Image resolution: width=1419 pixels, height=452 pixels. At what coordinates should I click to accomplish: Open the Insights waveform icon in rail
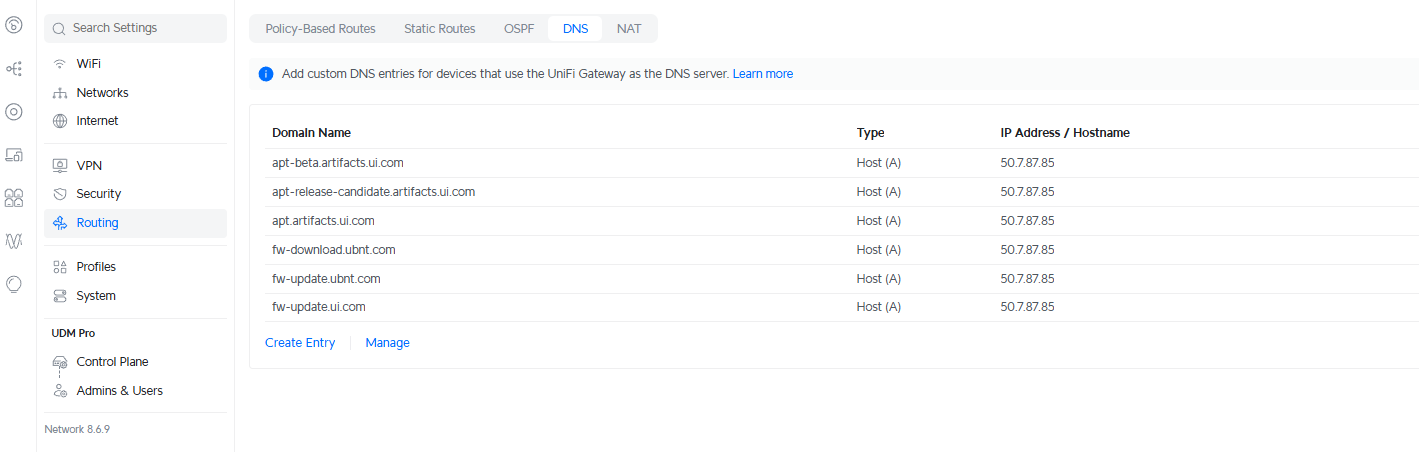(14, 241)
